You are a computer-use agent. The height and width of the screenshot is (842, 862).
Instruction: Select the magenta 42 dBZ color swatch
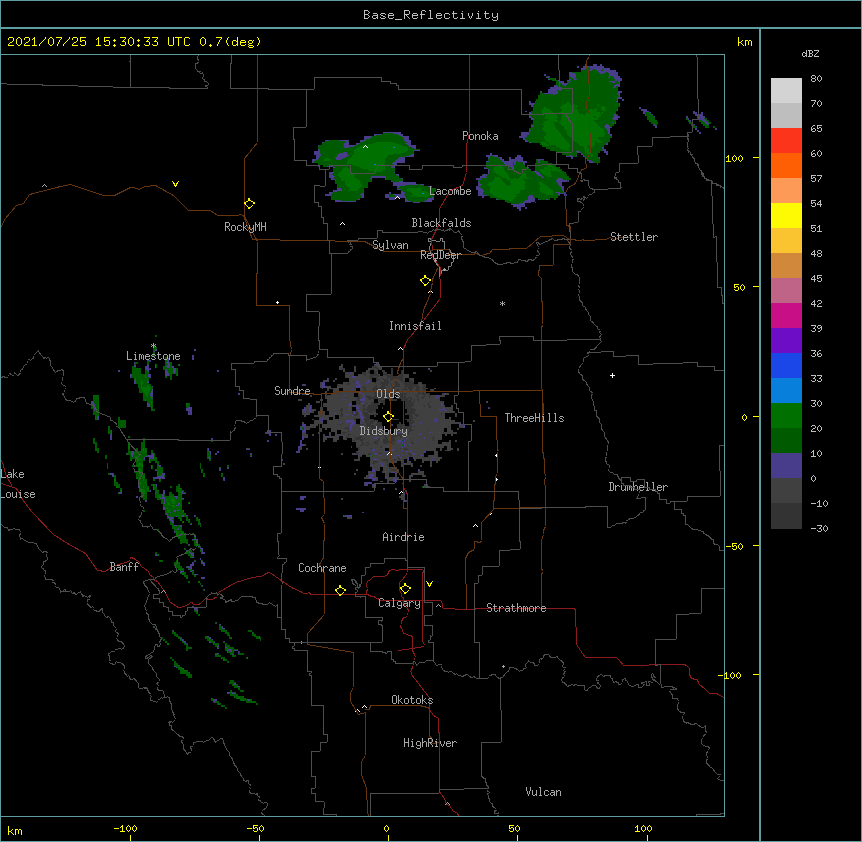786,315
